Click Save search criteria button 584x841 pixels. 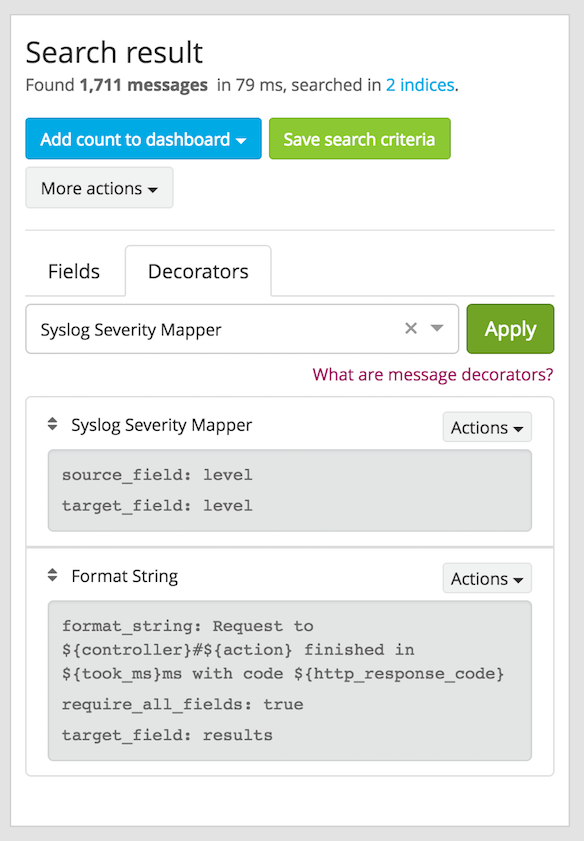click(x=359, y=139)
